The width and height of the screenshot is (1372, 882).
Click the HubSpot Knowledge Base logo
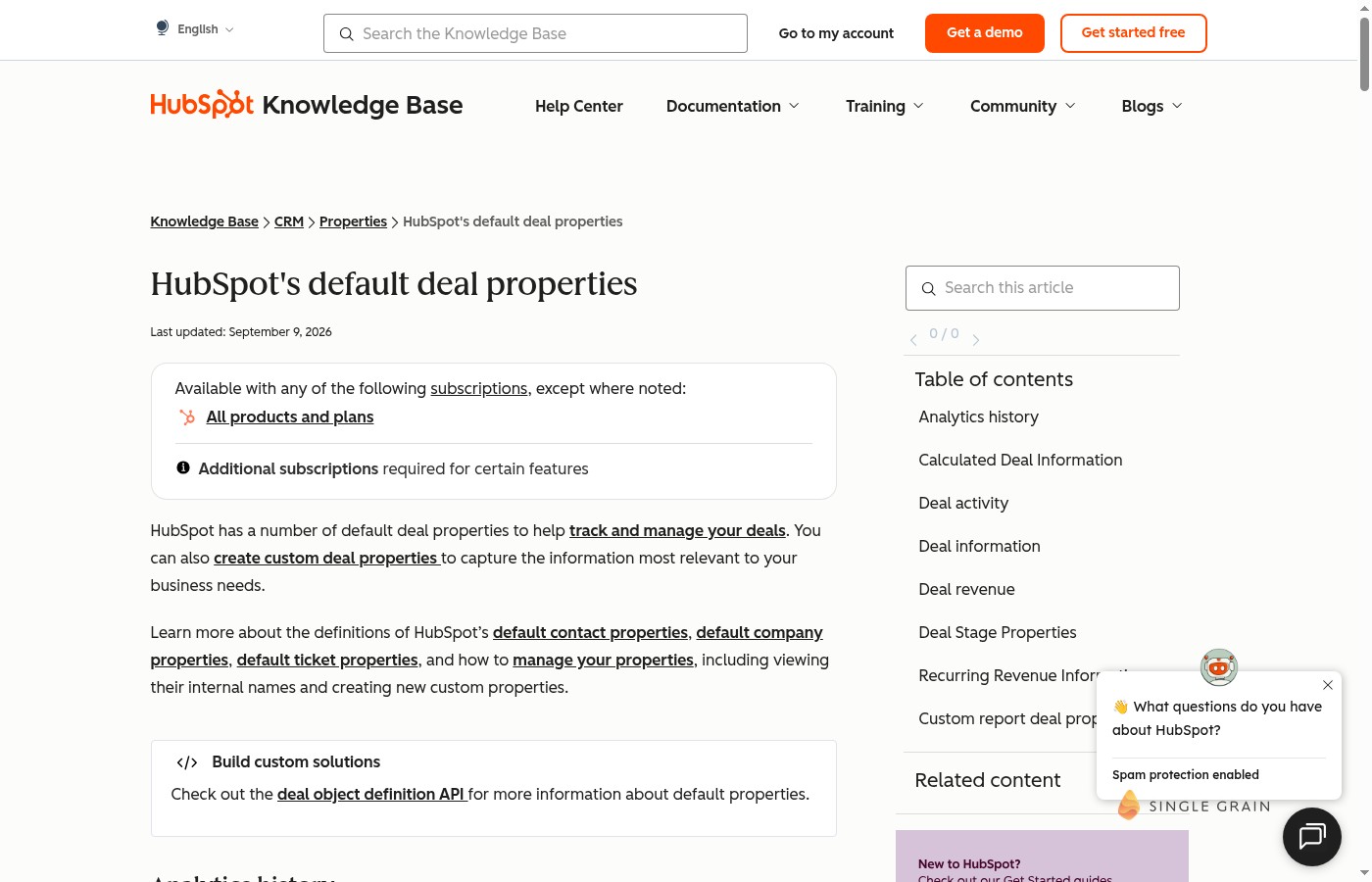[306, 105]
